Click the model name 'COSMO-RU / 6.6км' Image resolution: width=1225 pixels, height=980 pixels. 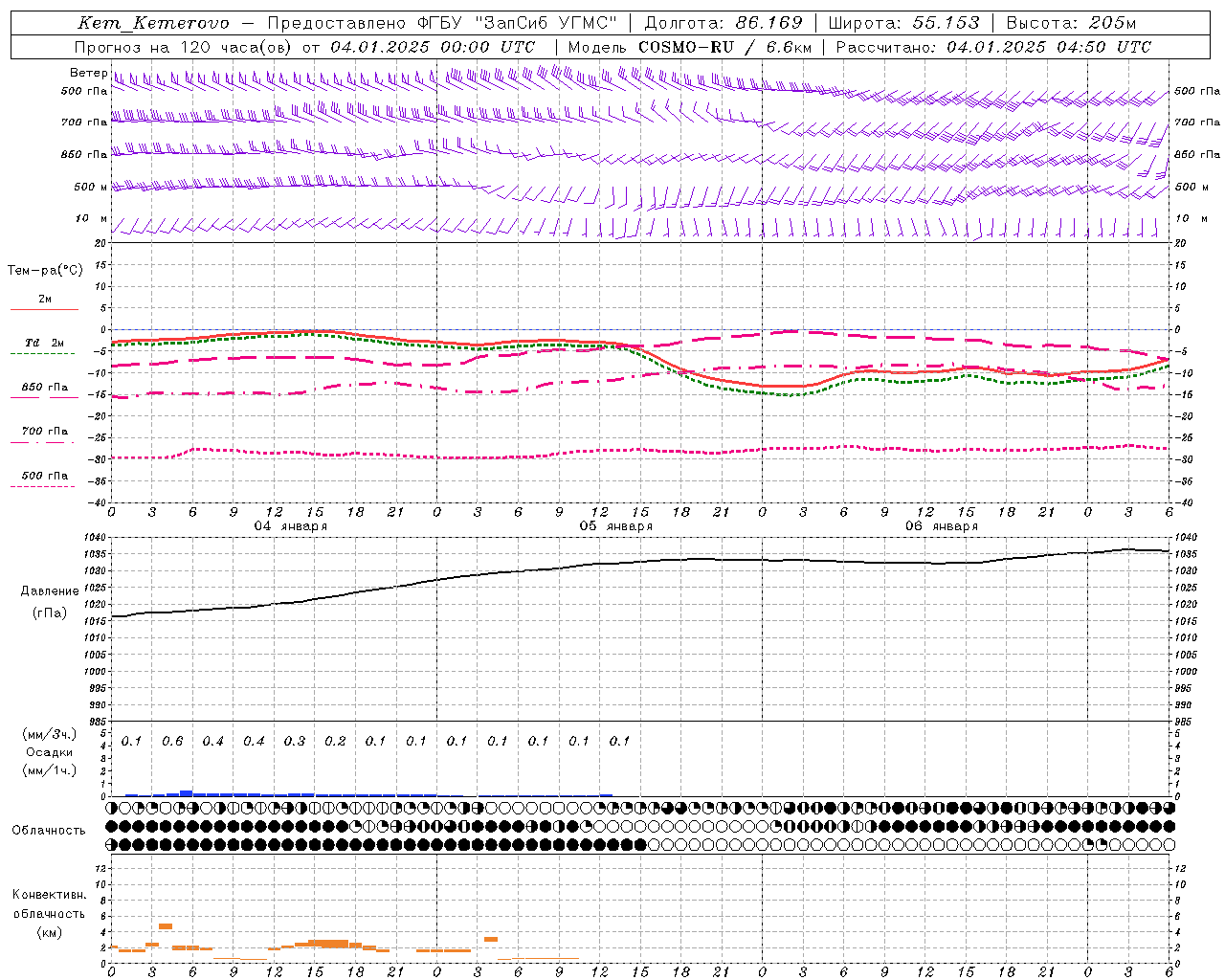coord(725,47)
